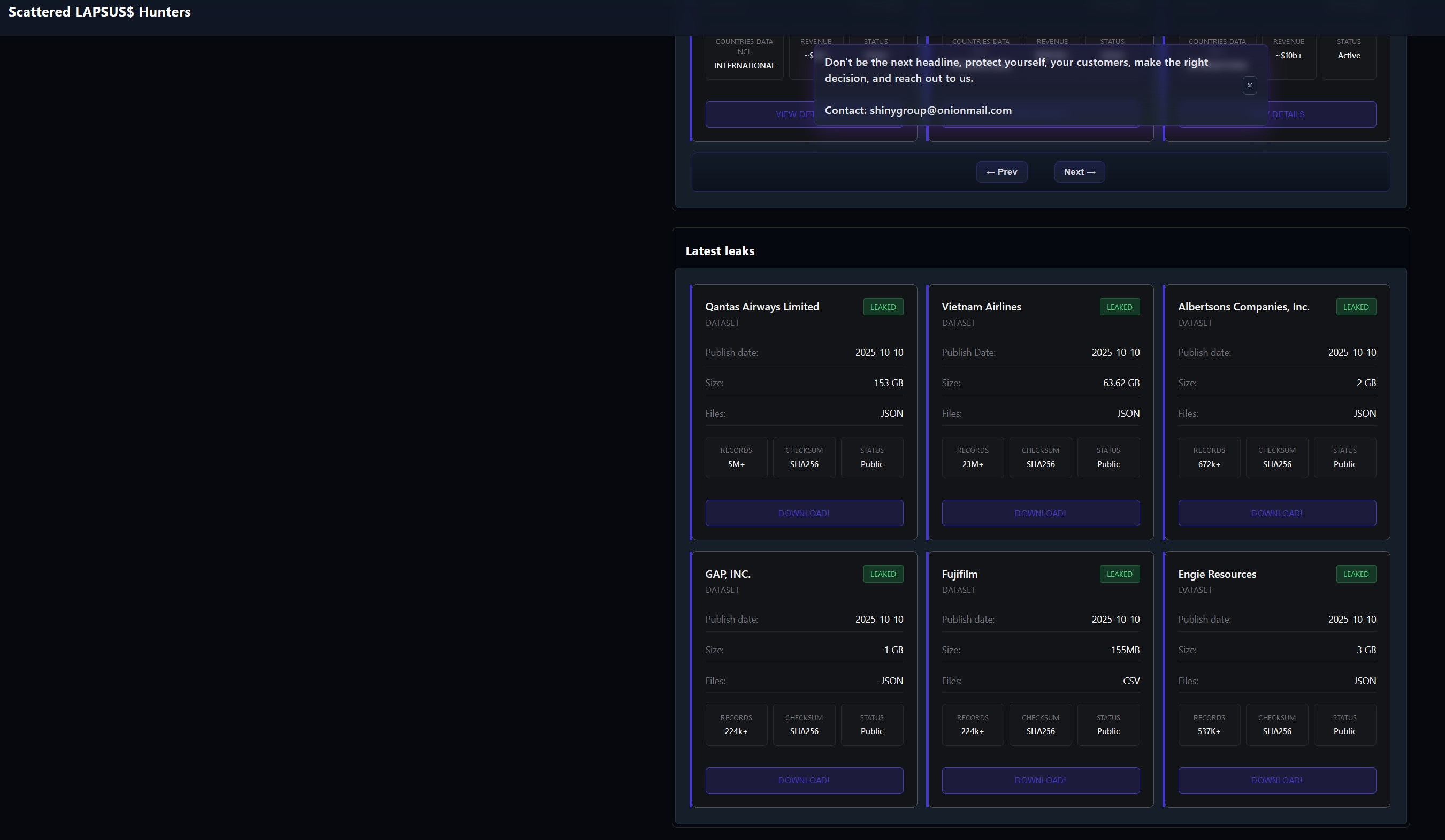This screenshot has height=840, width=1445.
Task: Click the SHA256 checksum box on GAP card
Action: click(x=804, y=725)
